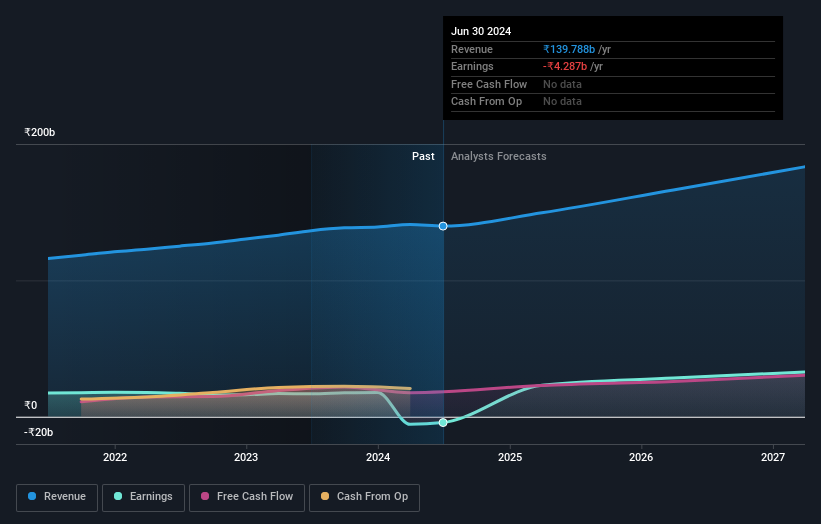Toggle the Revenue legend button
The image size is (821, 524).
57,497
